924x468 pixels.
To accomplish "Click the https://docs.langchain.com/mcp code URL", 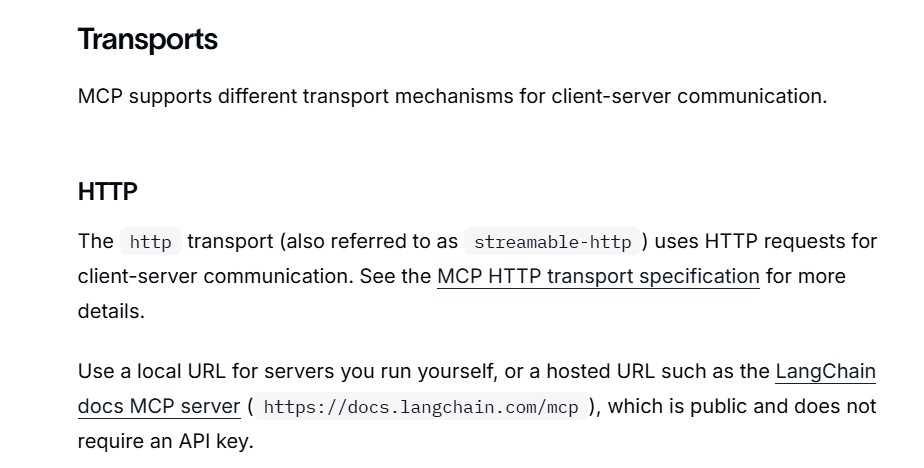I will tap(421, 407).
